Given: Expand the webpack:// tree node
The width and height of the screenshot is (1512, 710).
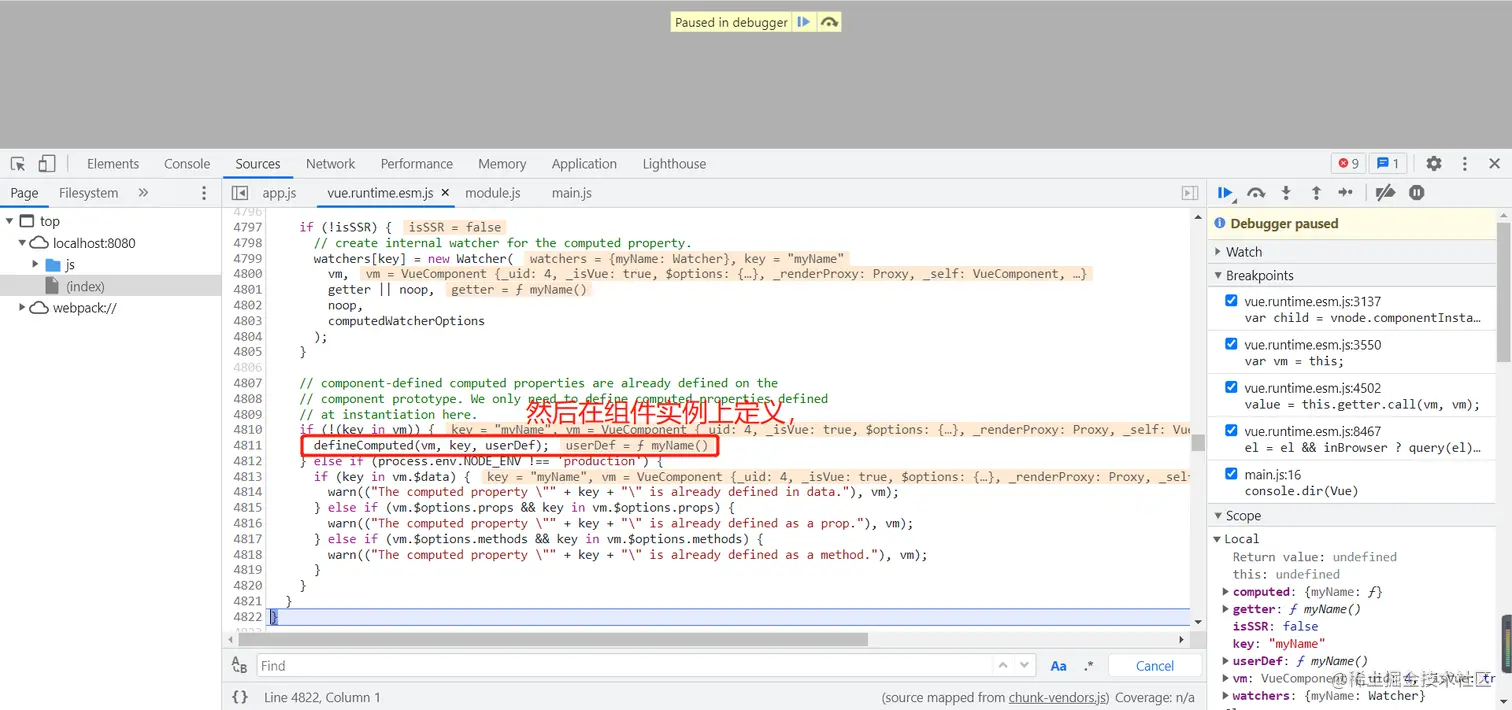Looking at the screenshot, I should point(22,308).
